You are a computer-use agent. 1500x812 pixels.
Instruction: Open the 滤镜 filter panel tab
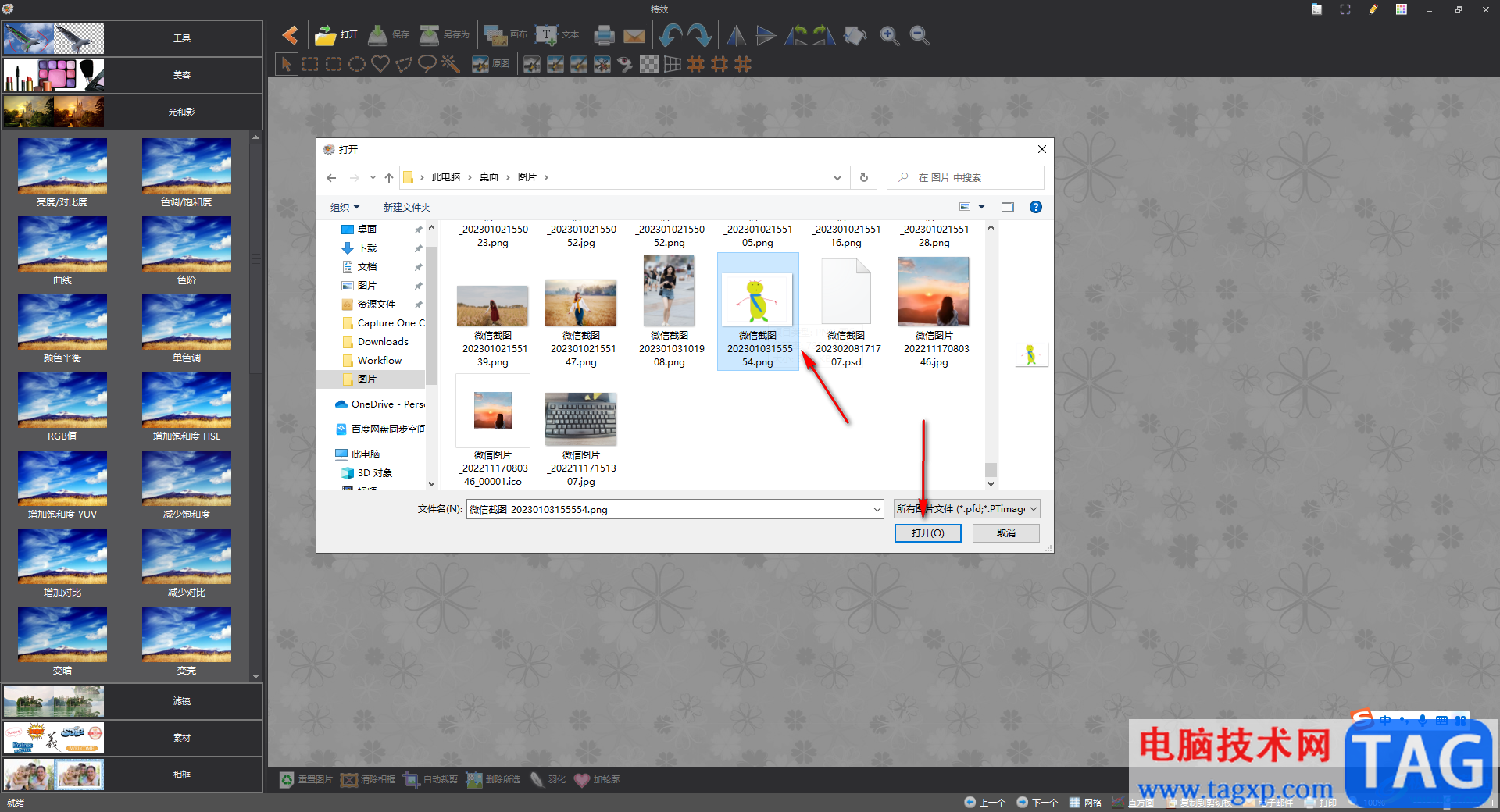[132, 701]
